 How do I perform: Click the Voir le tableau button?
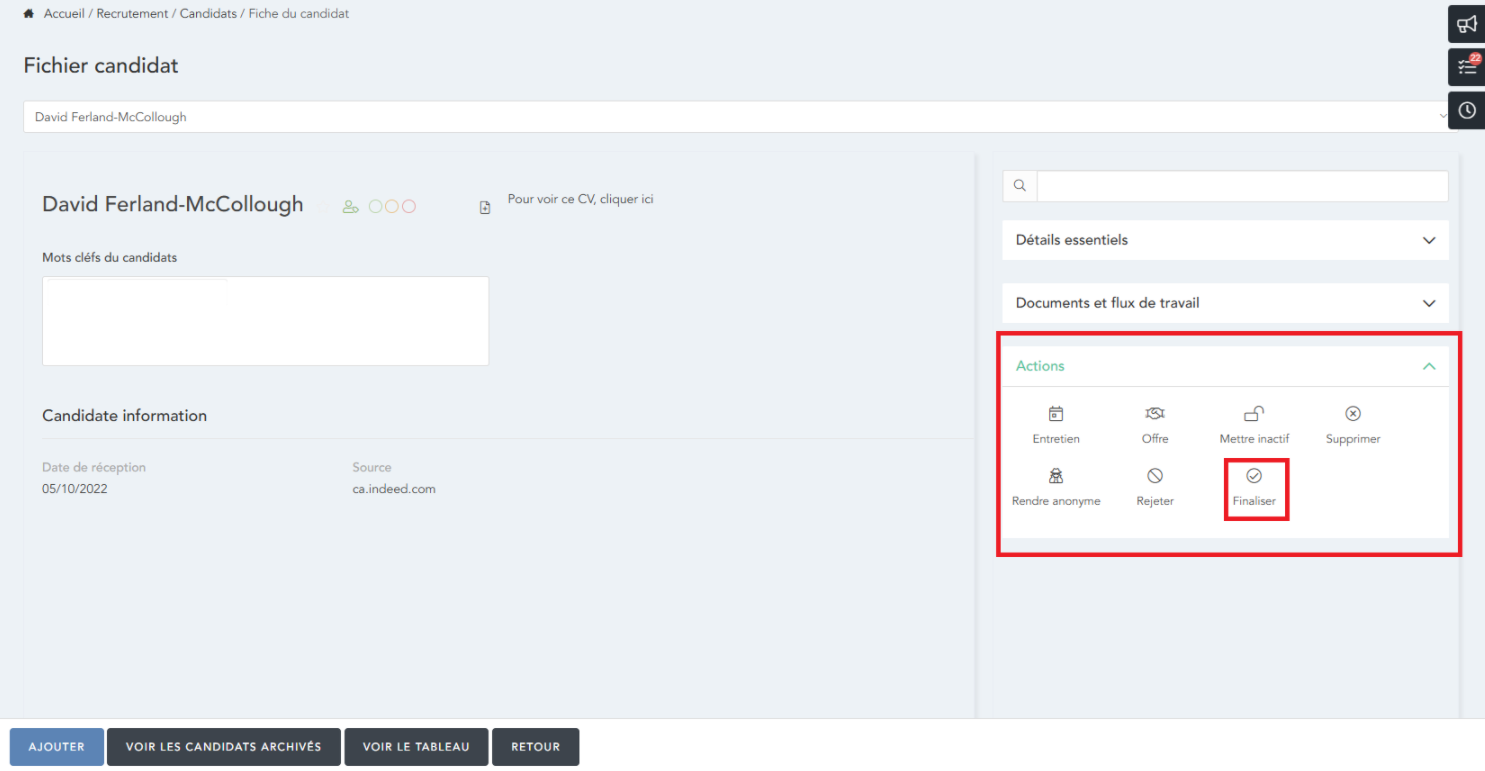tap(416, 747)
